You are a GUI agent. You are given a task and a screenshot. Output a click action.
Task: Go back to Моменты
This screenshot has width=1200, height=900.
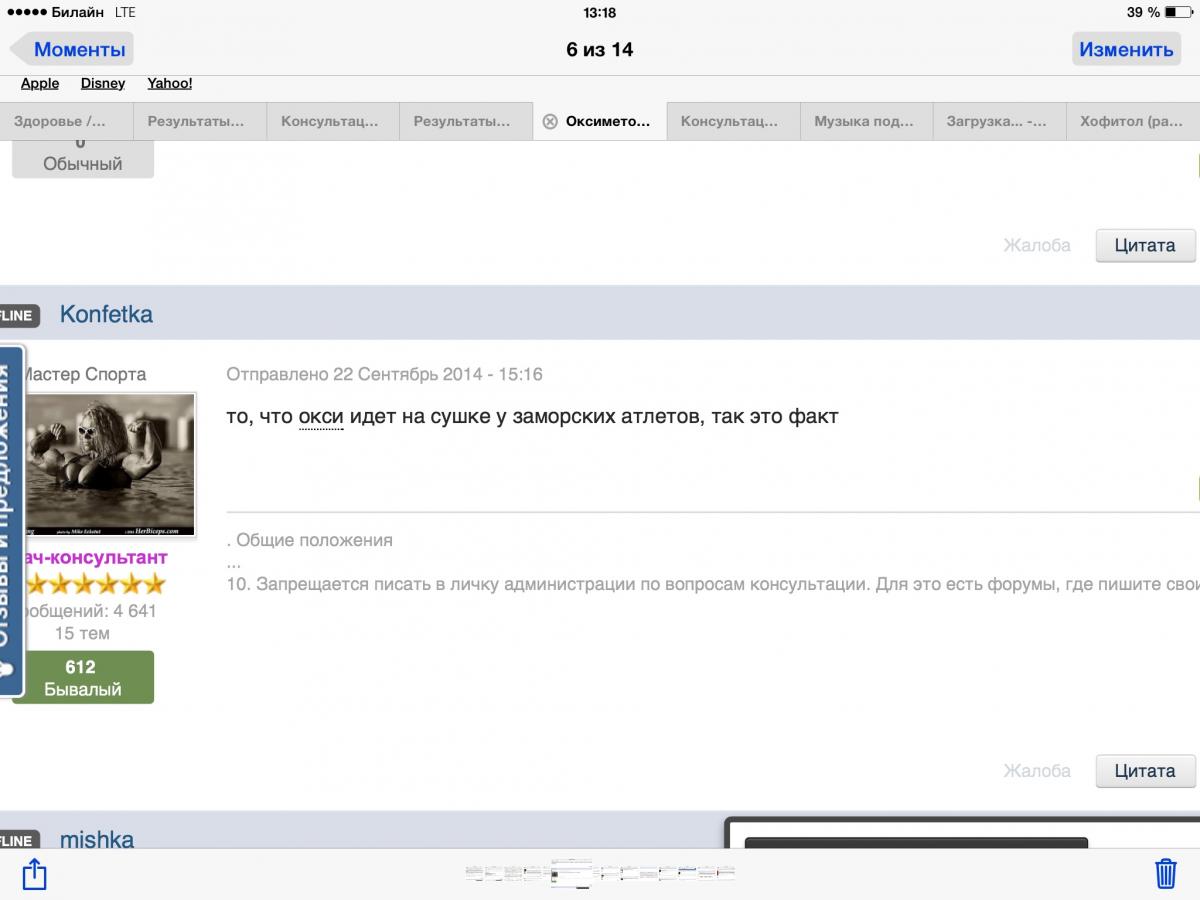click(x=72, y=49)
